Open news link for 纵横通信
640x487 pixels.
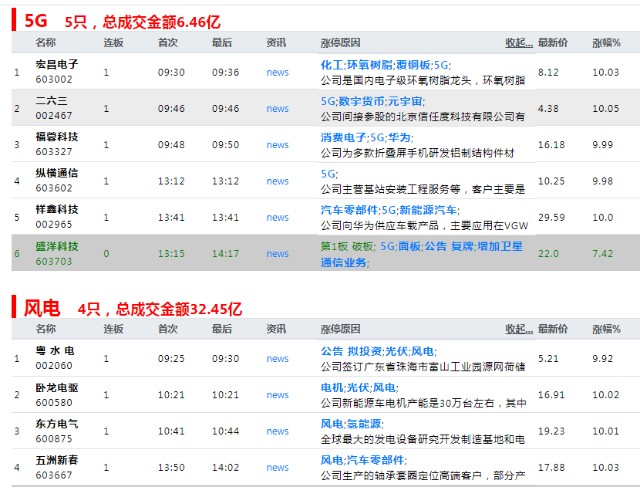[x=277, y=181]
